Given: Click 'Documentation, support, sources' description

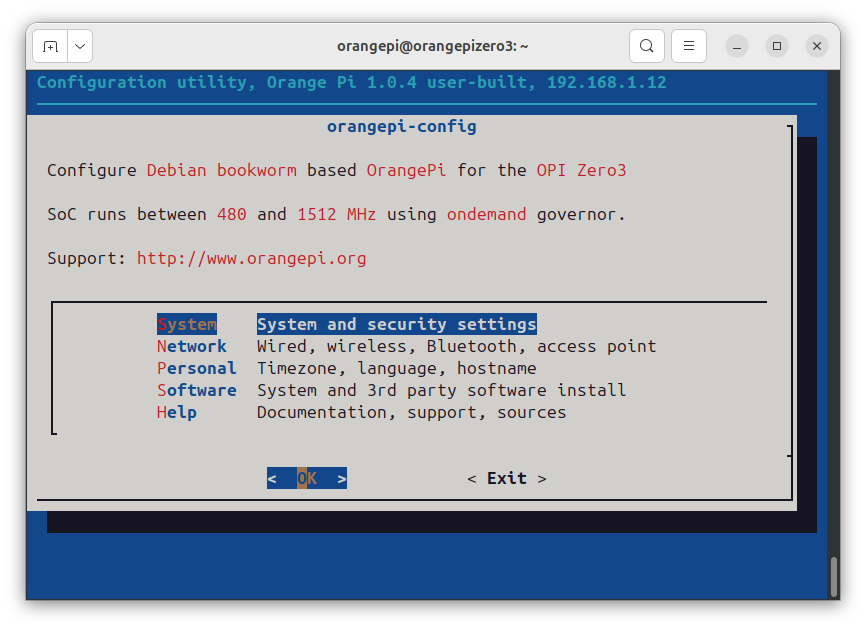Looking at the screenshot, I should point(411,413).
